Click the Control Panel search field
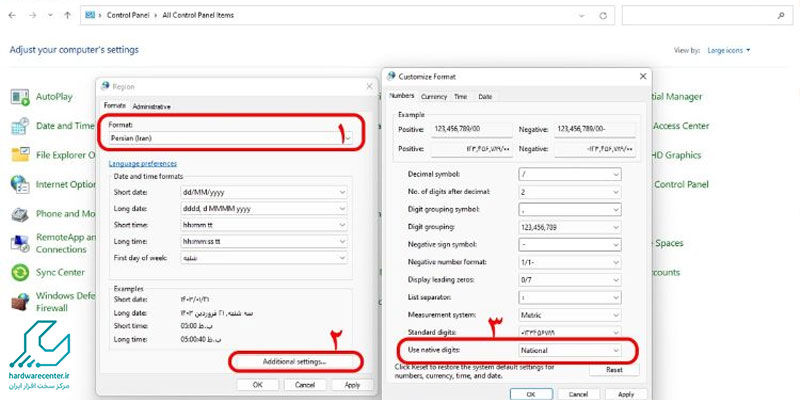This screenshot has width=800, height=400. pos(706,15)
